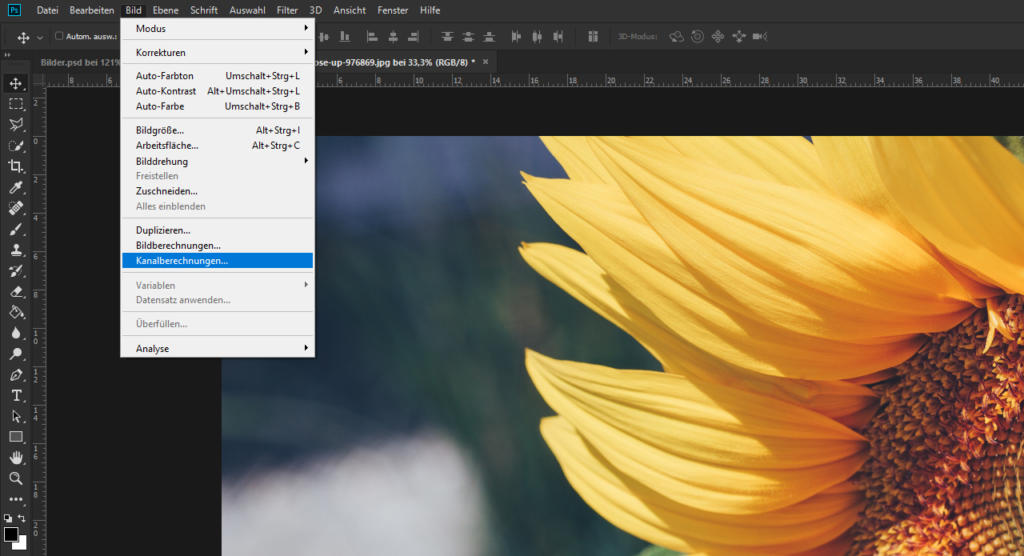Choose Duplizieren... menu entry

[x=217, y=230]
